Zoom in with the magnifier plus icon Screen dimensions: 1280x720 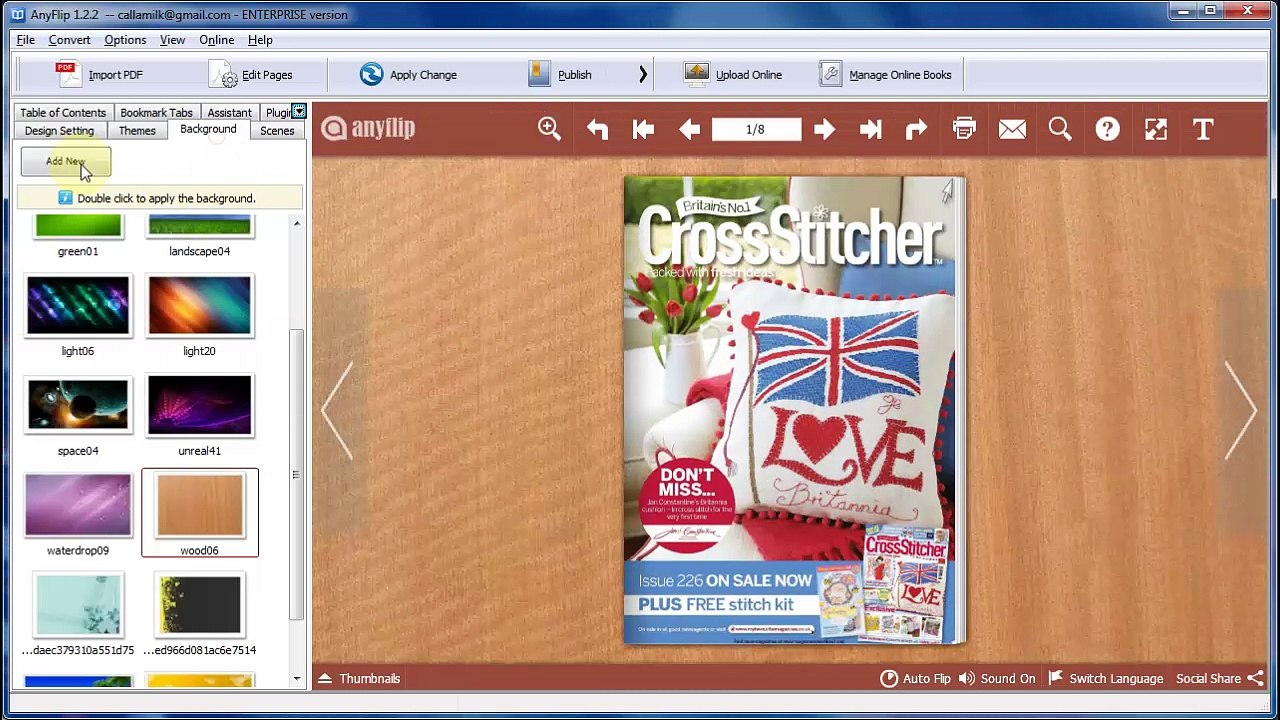pos(549,129)
